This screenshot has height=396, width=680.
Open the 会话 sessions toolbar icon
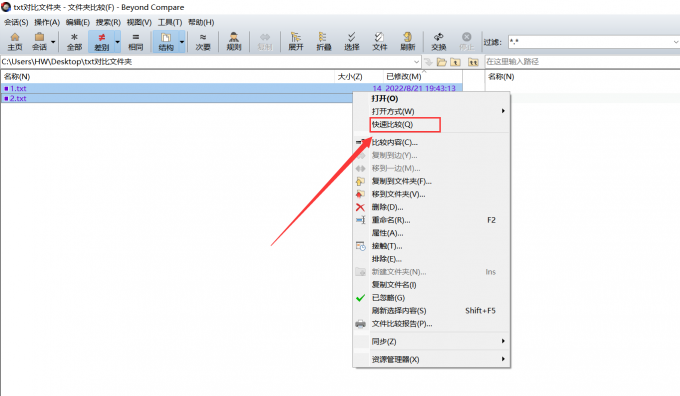tap(39, 42)
